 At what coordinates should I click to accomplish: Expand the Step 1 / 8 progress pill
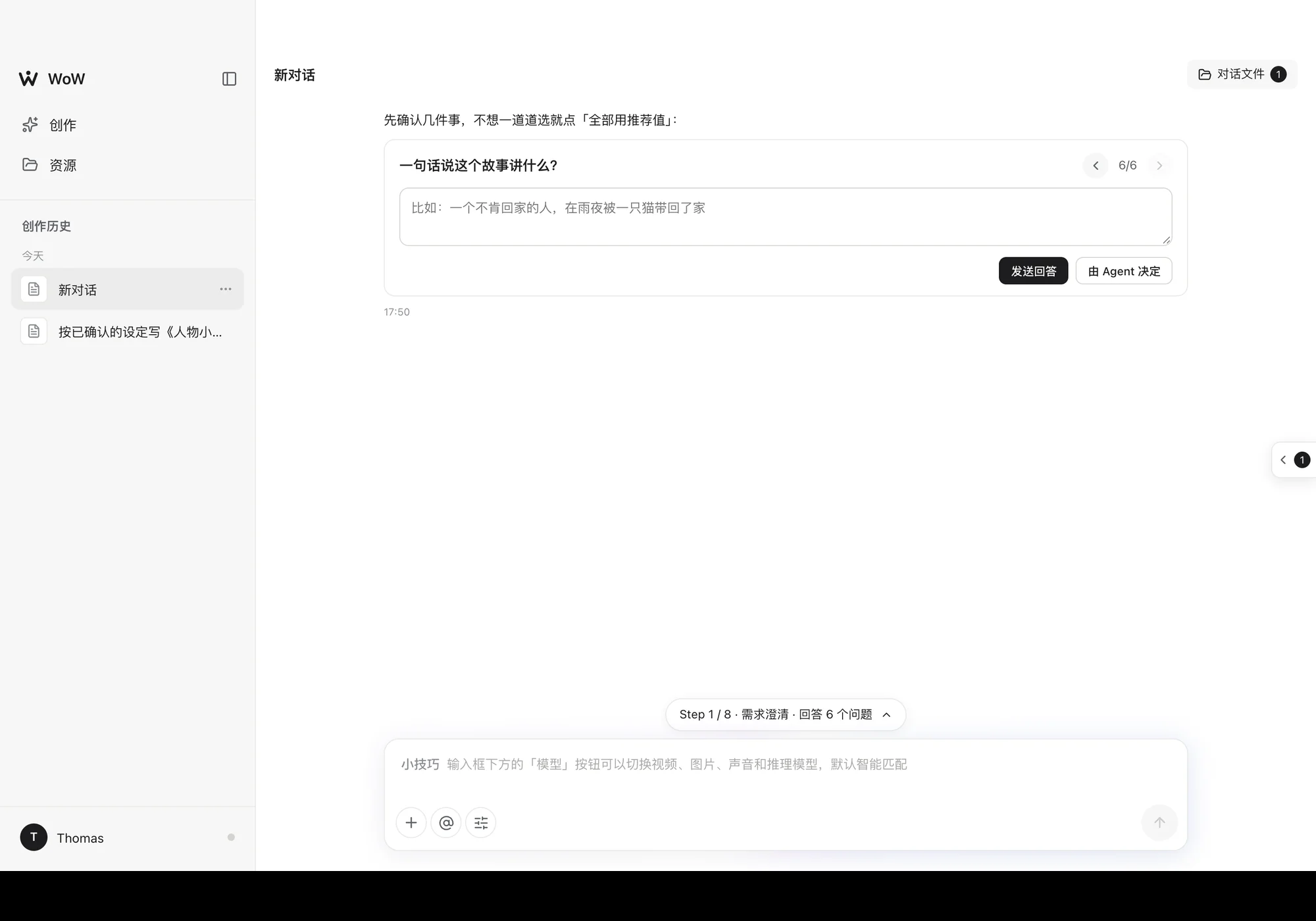click(786, 714)
